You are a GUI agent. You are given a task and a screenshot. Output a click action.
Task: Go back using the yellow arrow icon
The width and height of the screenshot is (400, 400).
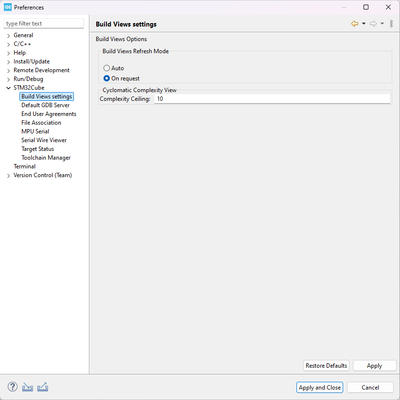pyautogui.click(x=355, y=24)
